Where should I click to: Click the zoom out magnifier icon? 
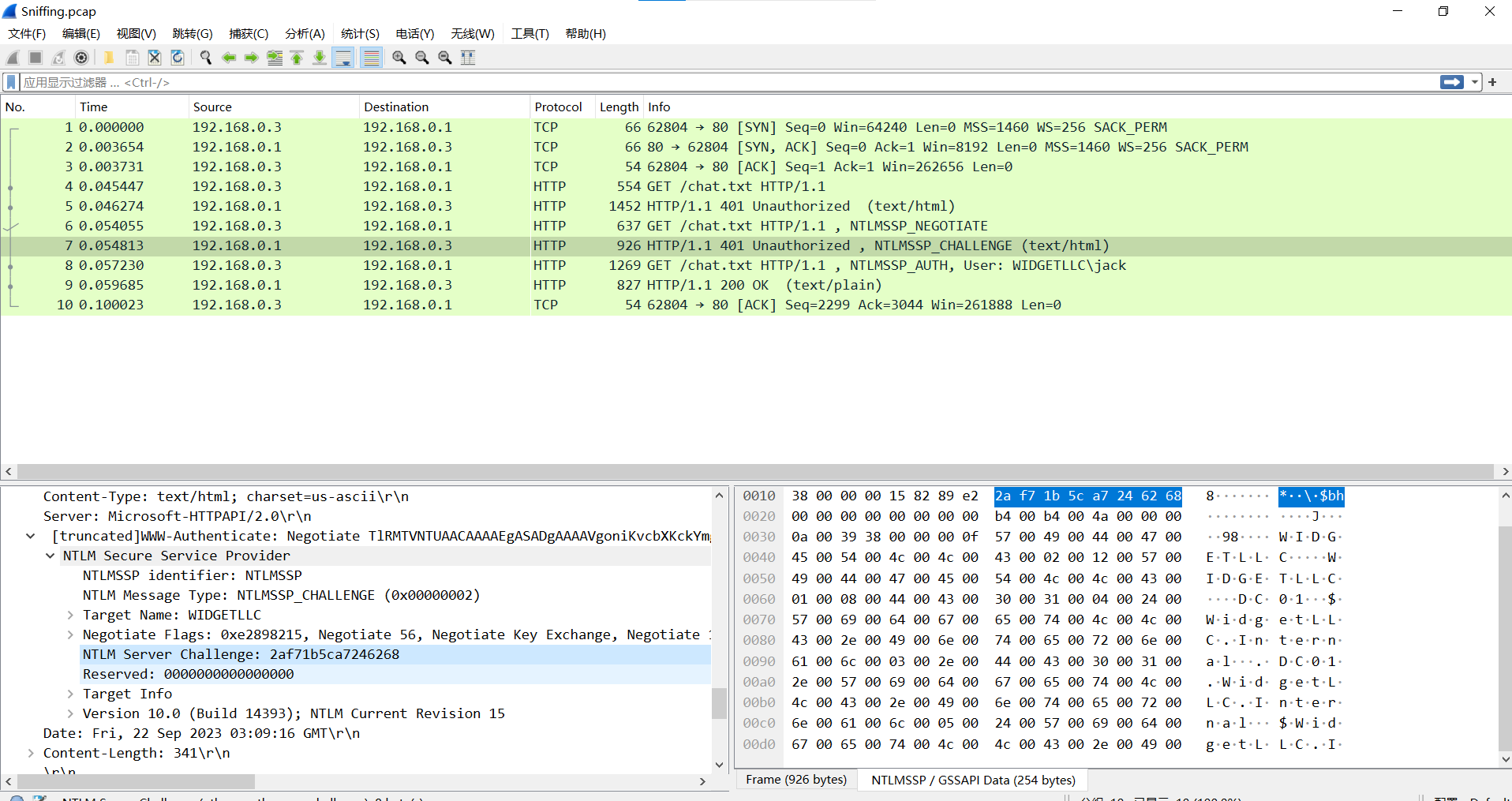click(422, 58)
